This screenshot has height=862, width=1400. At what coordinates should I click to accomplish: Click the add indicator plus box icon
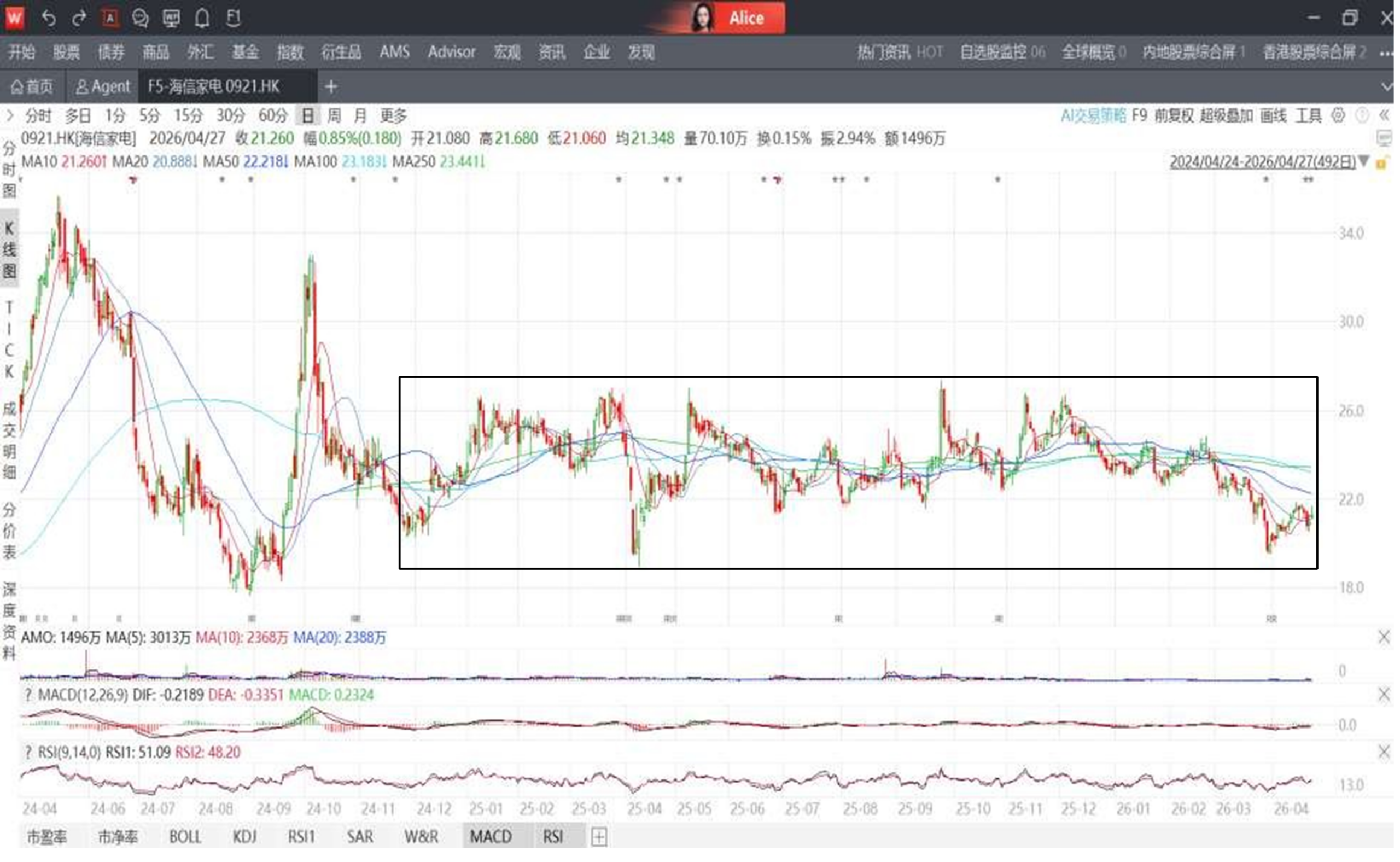(x=598, y=836)
